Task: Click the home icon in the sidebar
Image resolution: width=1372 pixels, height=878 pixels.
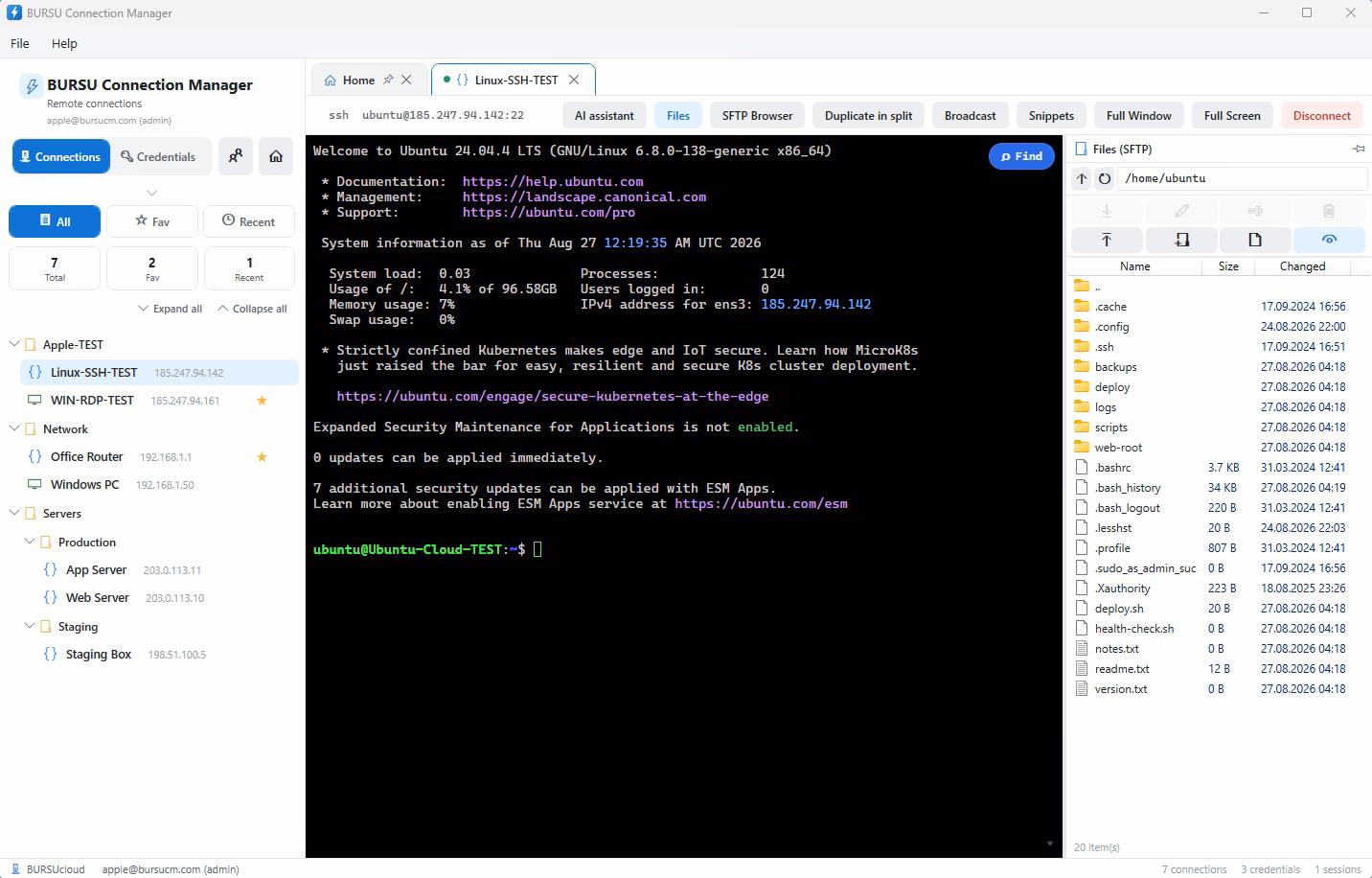Action: tap(276, 156)
